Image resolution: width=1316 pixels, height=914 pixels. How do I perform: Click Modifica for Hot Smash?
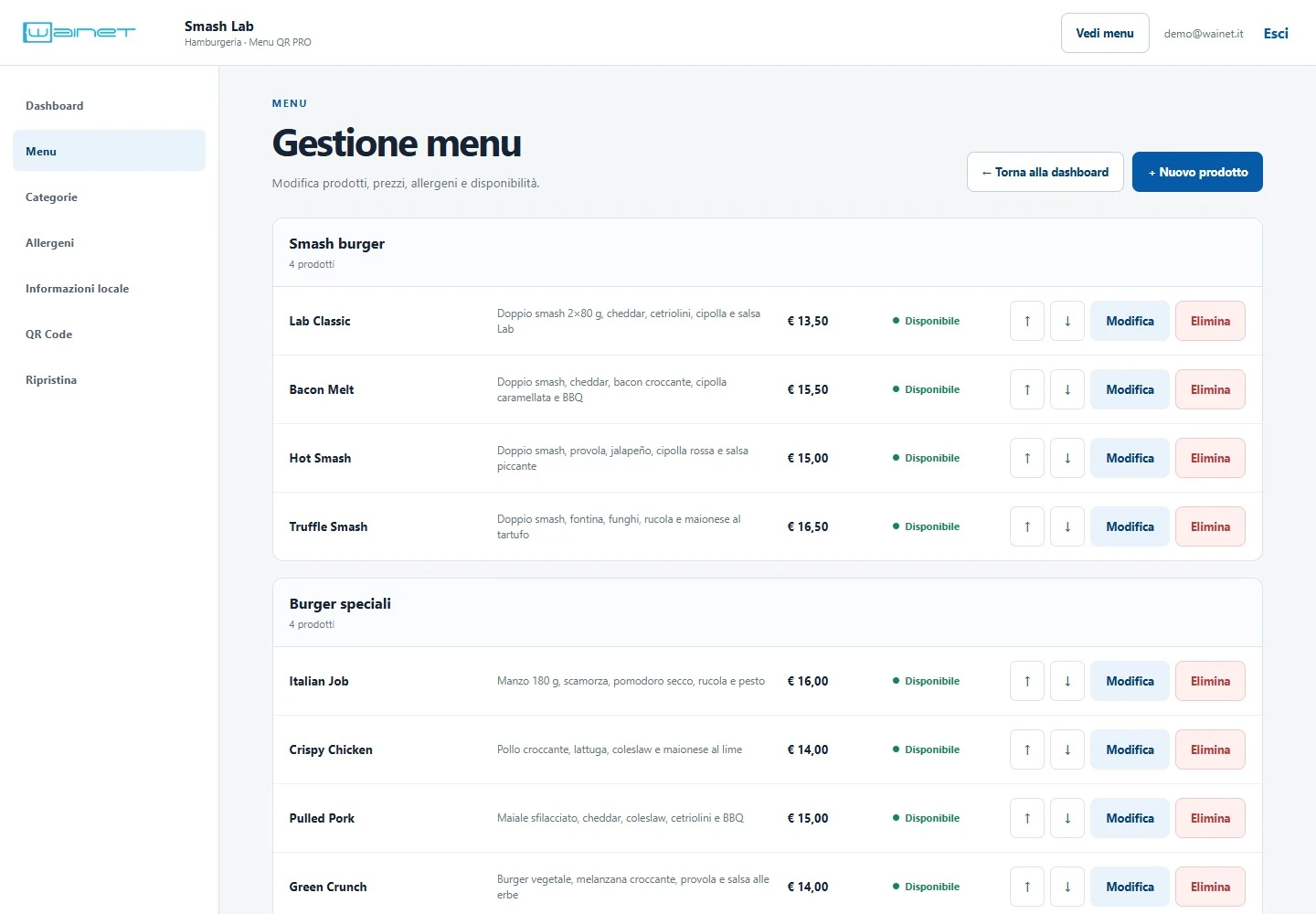pyautogui.click(x=1130, y=458)
